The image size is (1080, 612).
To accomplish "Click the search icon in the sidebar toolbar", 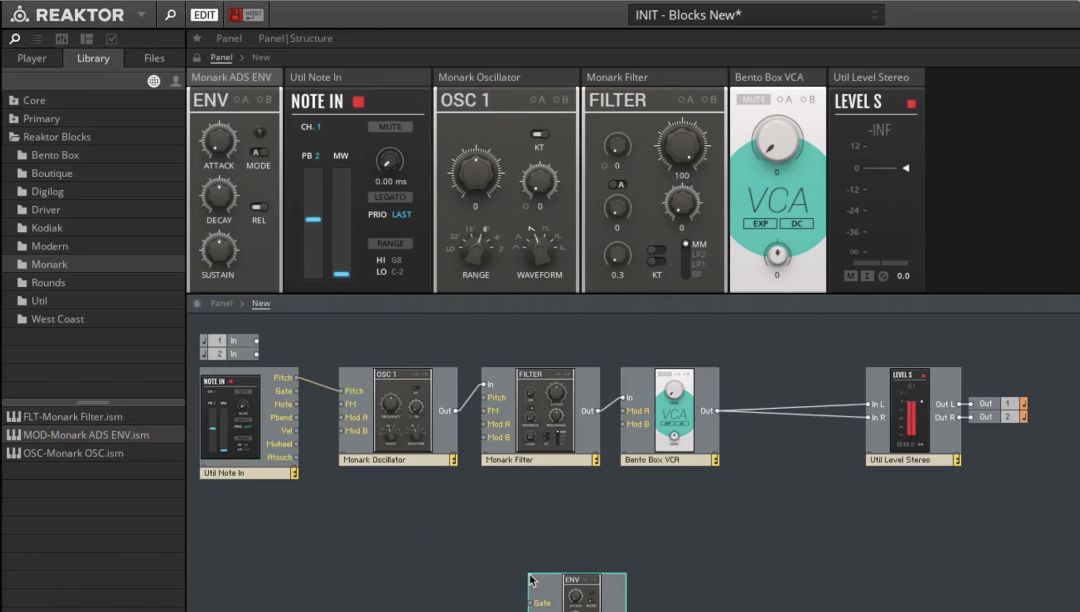I will click(14, 39).
